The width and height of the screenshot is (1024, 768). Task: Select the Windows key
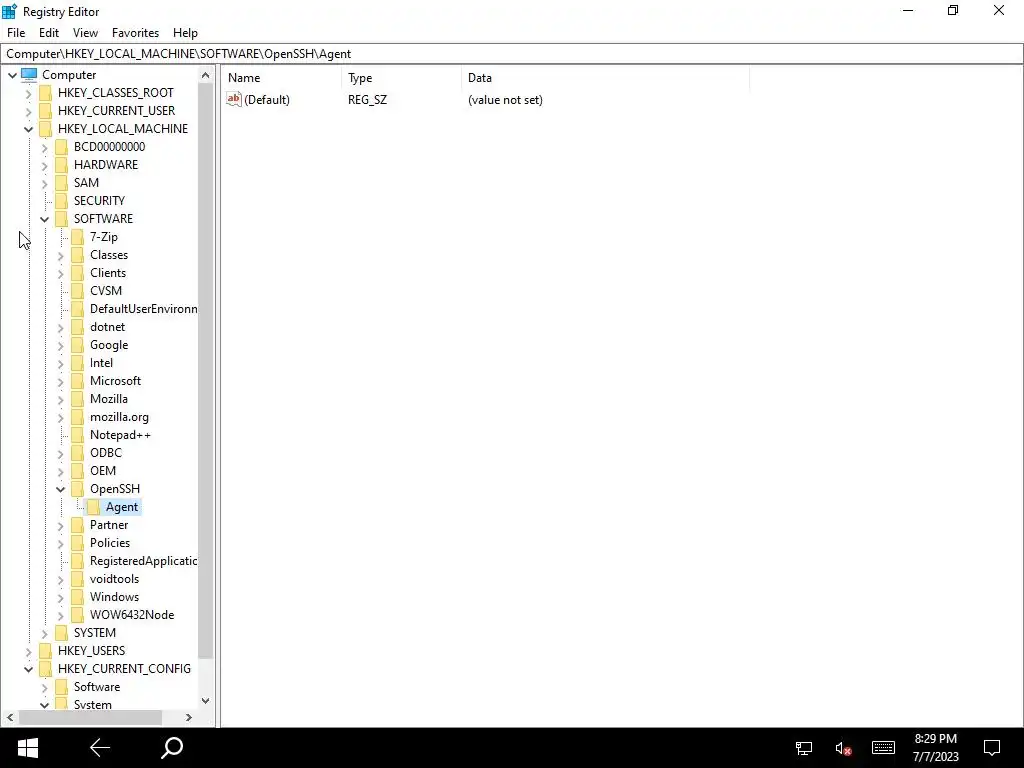[114, 597]
